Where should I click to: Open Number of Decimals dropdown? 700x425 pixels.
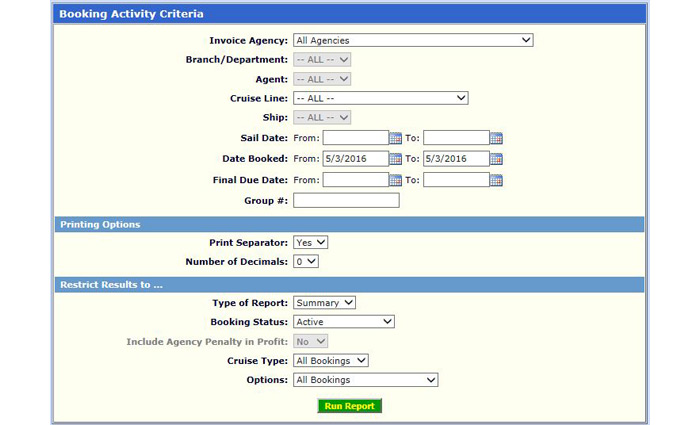tap(306, 262)
